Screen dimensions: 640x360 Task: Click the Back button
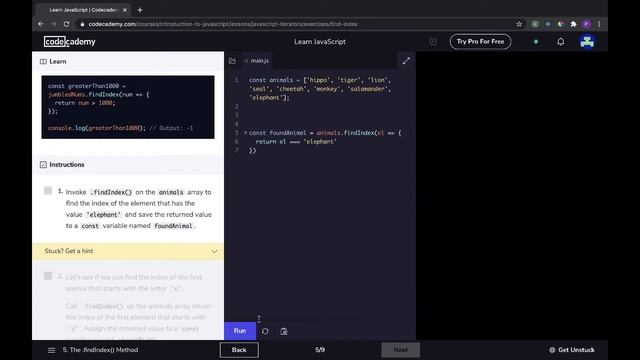(239, 350)
